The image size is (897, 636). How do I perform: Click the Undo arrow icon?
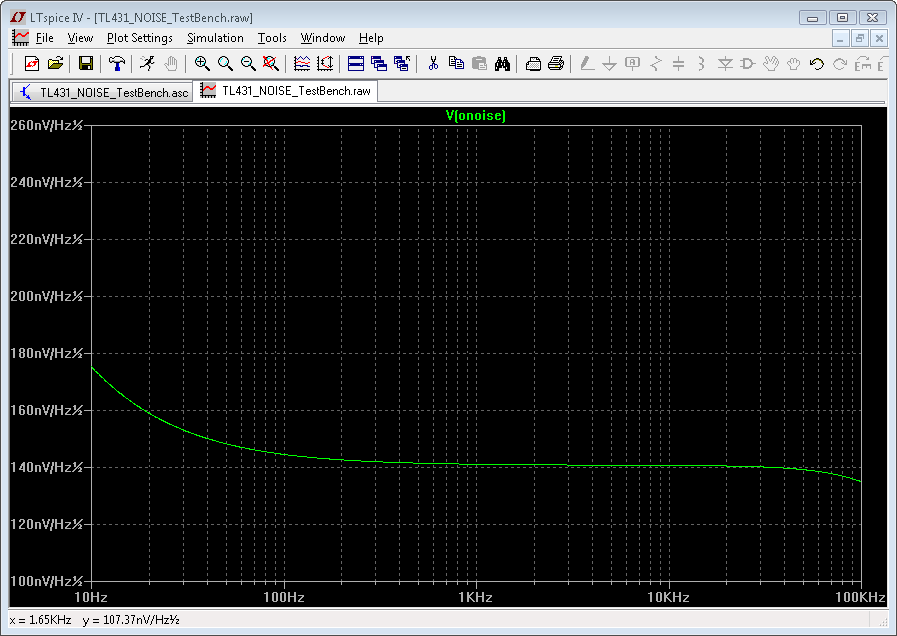tap(816, 63)
